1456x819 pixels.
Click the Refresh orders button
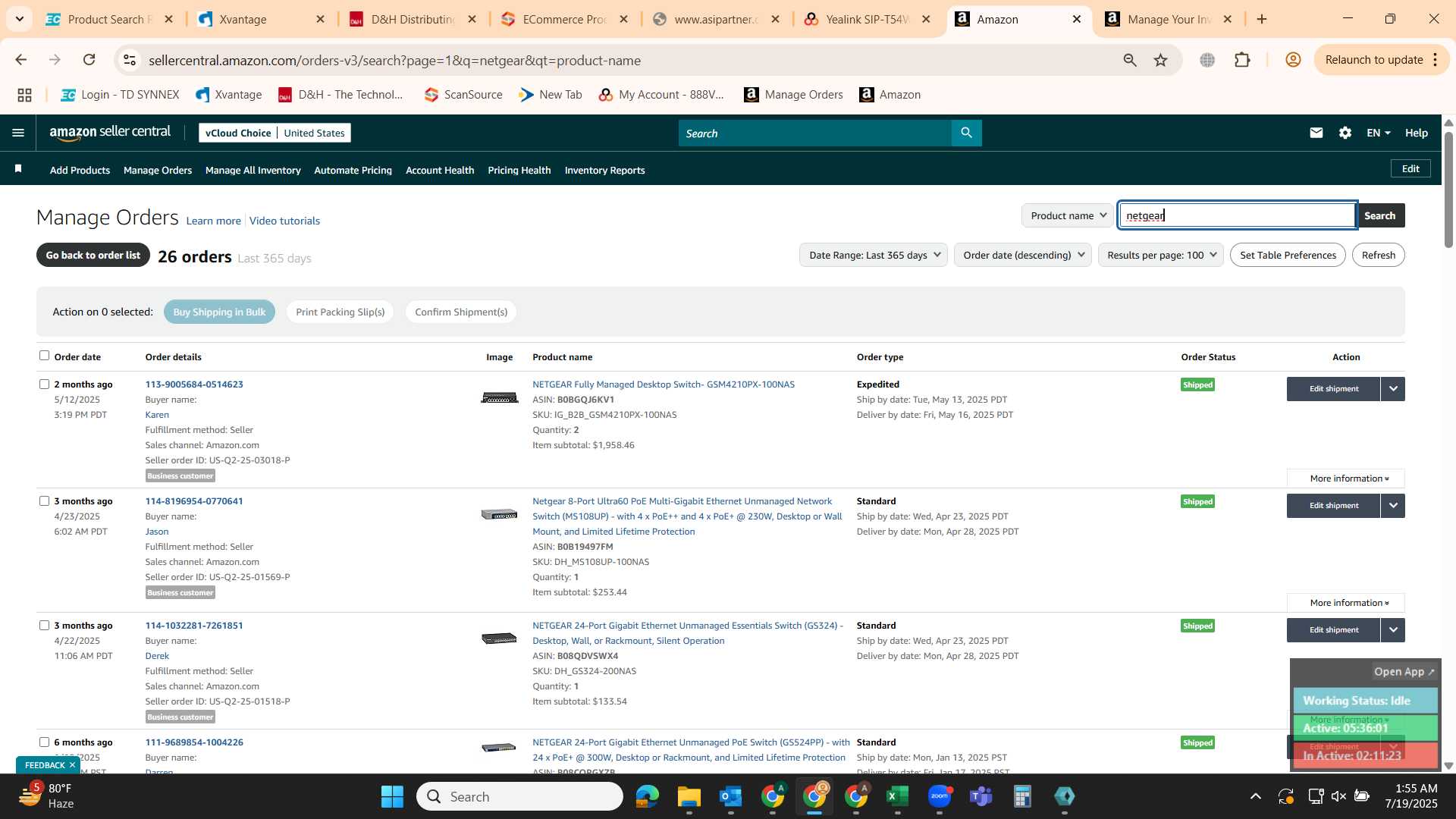(x=1378, y=255)
